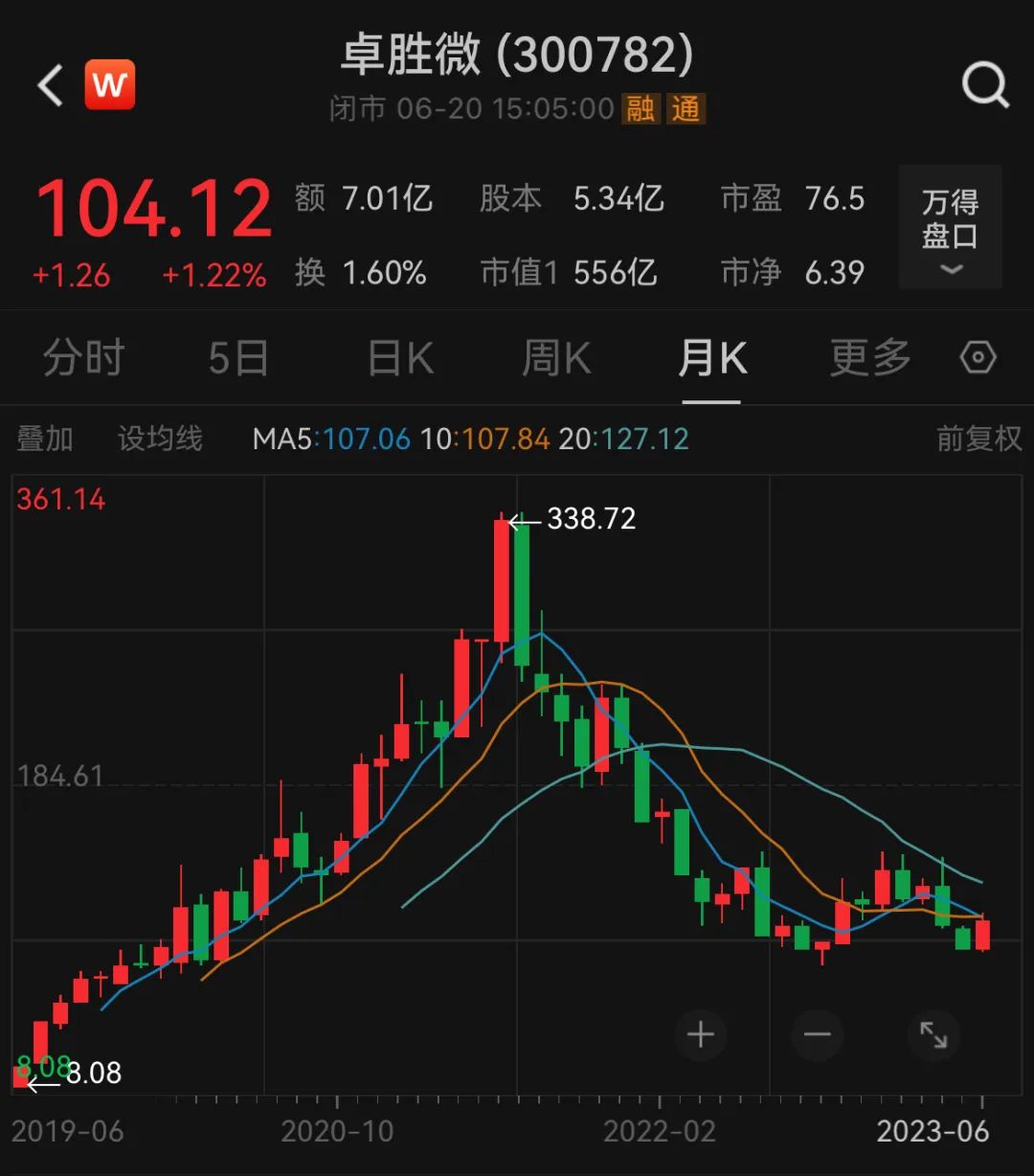Switch to 5日 tab

(238, 358)
